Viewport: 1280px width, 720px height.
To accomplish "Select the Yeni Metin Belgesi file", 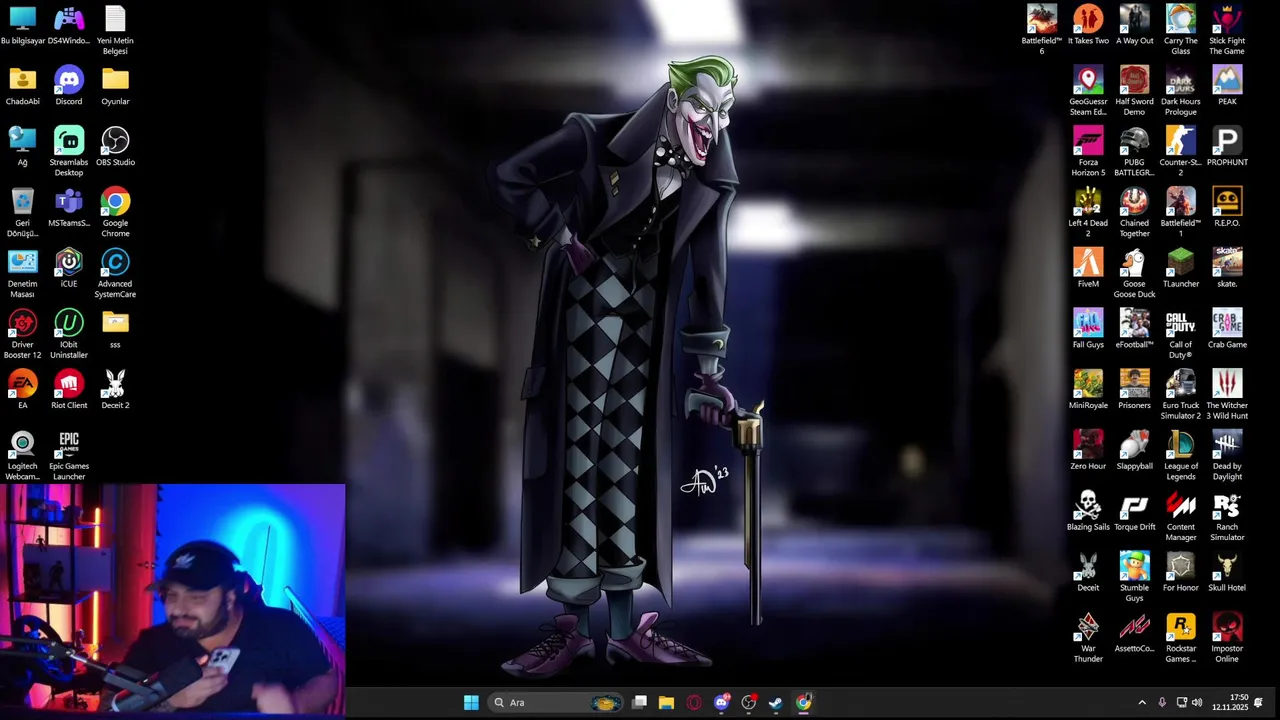I will tap(115, 19).
